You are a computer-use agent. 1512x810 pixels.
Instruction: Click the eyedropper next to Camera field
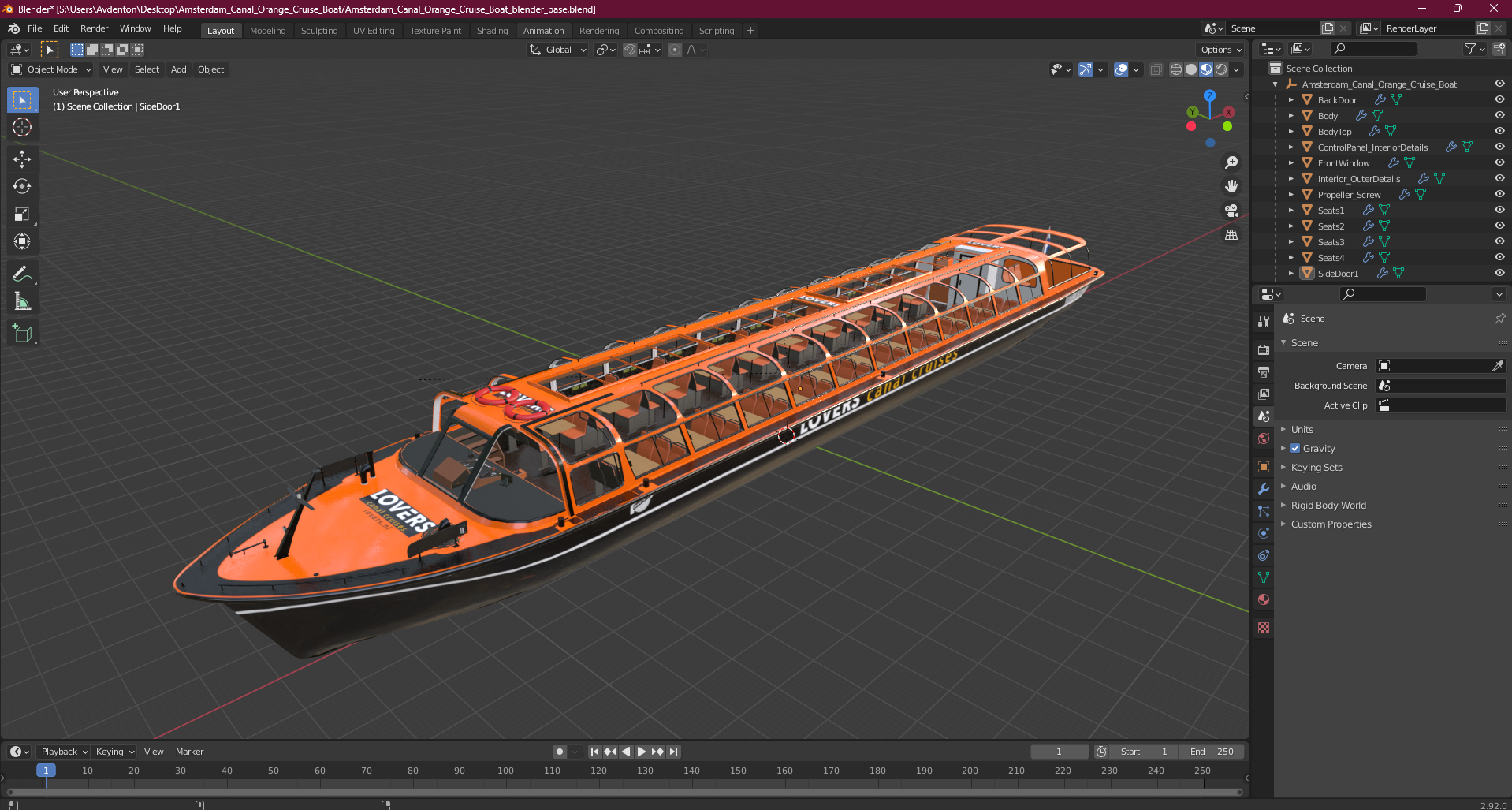pos(1497,366)
